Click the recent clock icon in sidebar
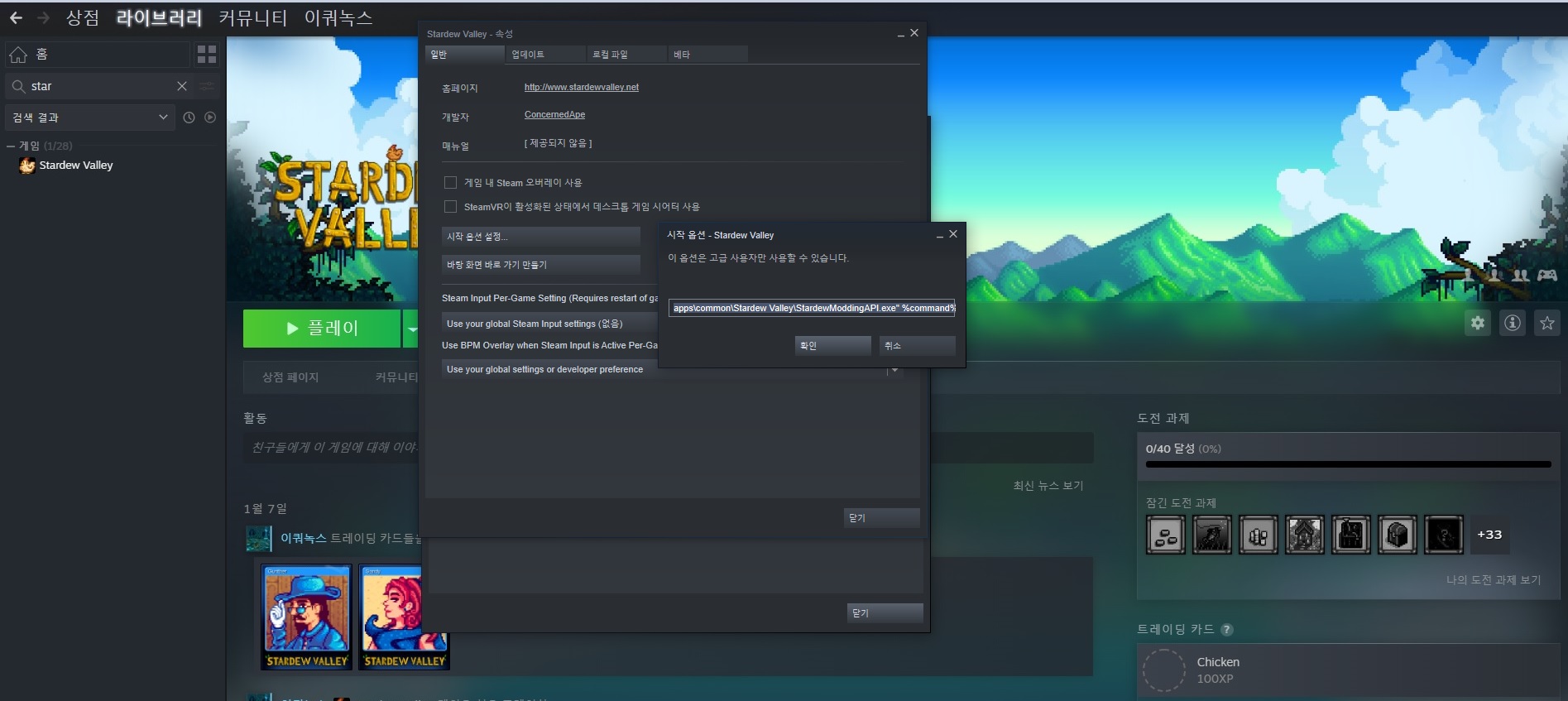The image size is (1568, 701). coord(189,118)
